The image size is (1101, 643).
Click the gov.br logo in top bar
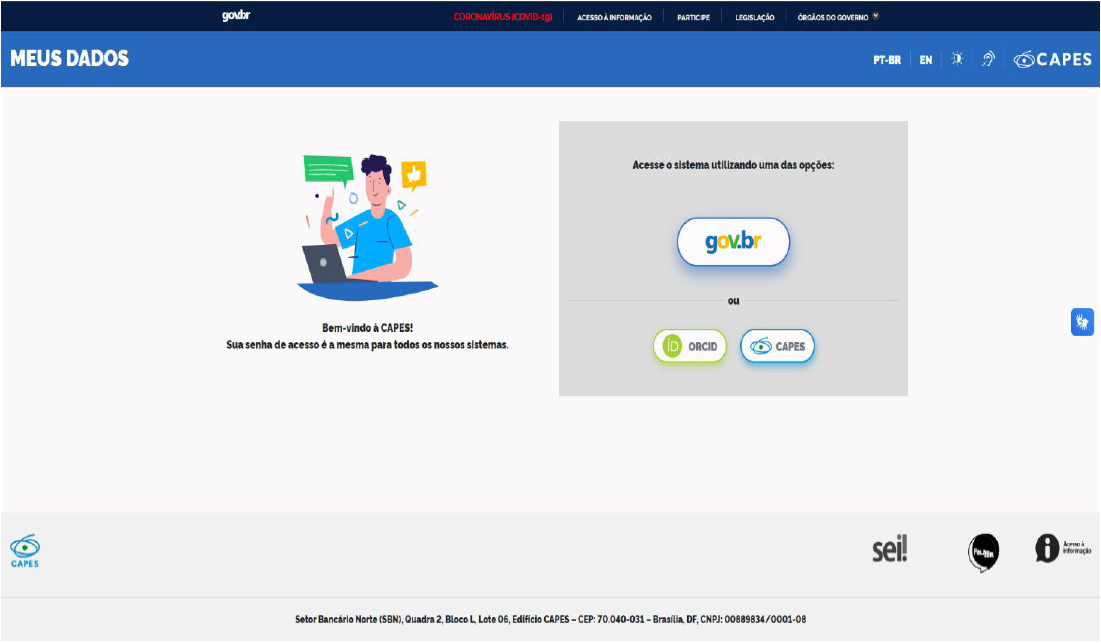pyautogui.click(x=236, y=16)
